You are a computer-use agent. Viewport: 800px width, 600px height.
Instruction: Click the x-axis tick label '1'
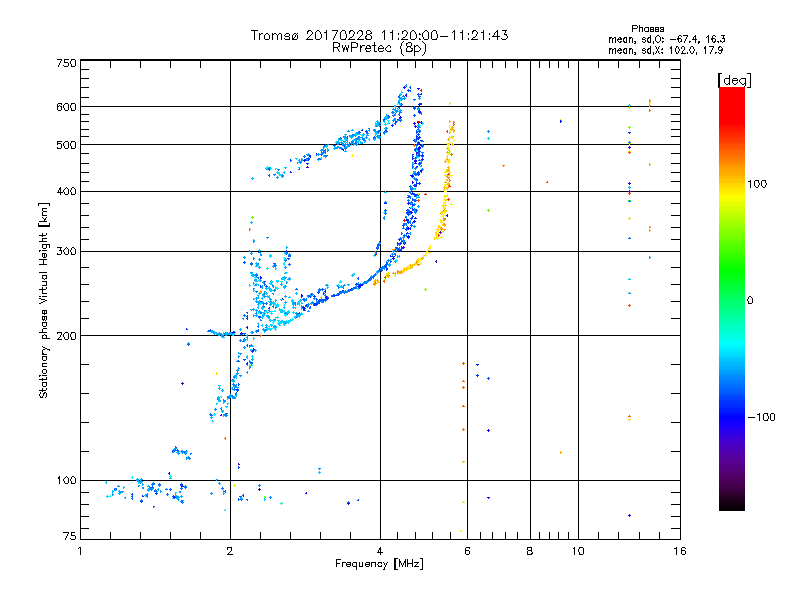pyautogui.click(x=80, y=551)
